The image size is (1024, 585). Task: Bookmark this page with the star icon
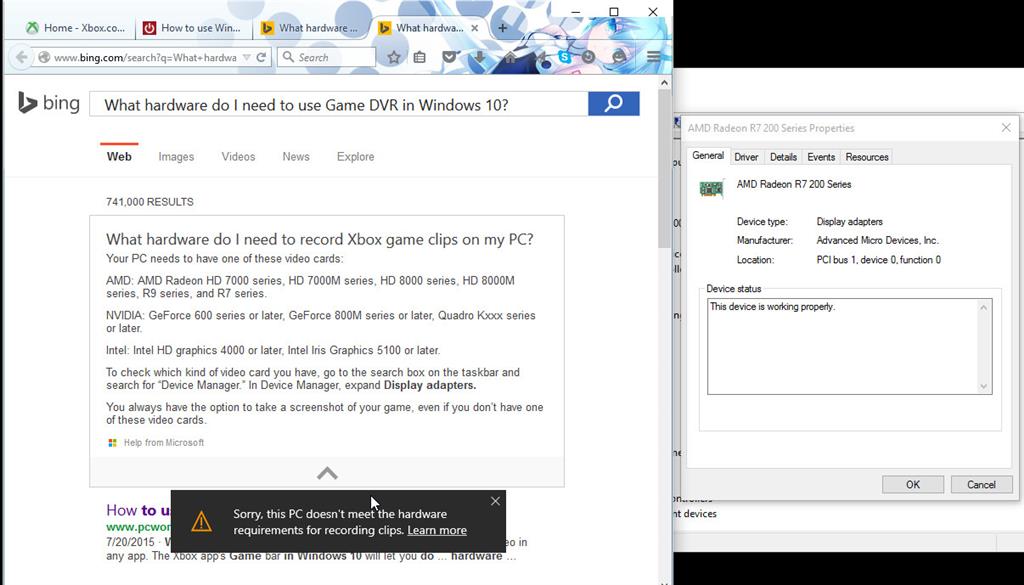click(394, 57)
